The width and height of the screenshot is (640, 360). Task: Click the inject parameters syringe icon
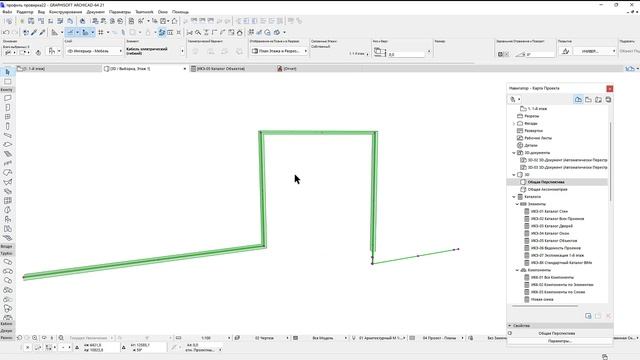pyautogui.click(x=42, y=32)
